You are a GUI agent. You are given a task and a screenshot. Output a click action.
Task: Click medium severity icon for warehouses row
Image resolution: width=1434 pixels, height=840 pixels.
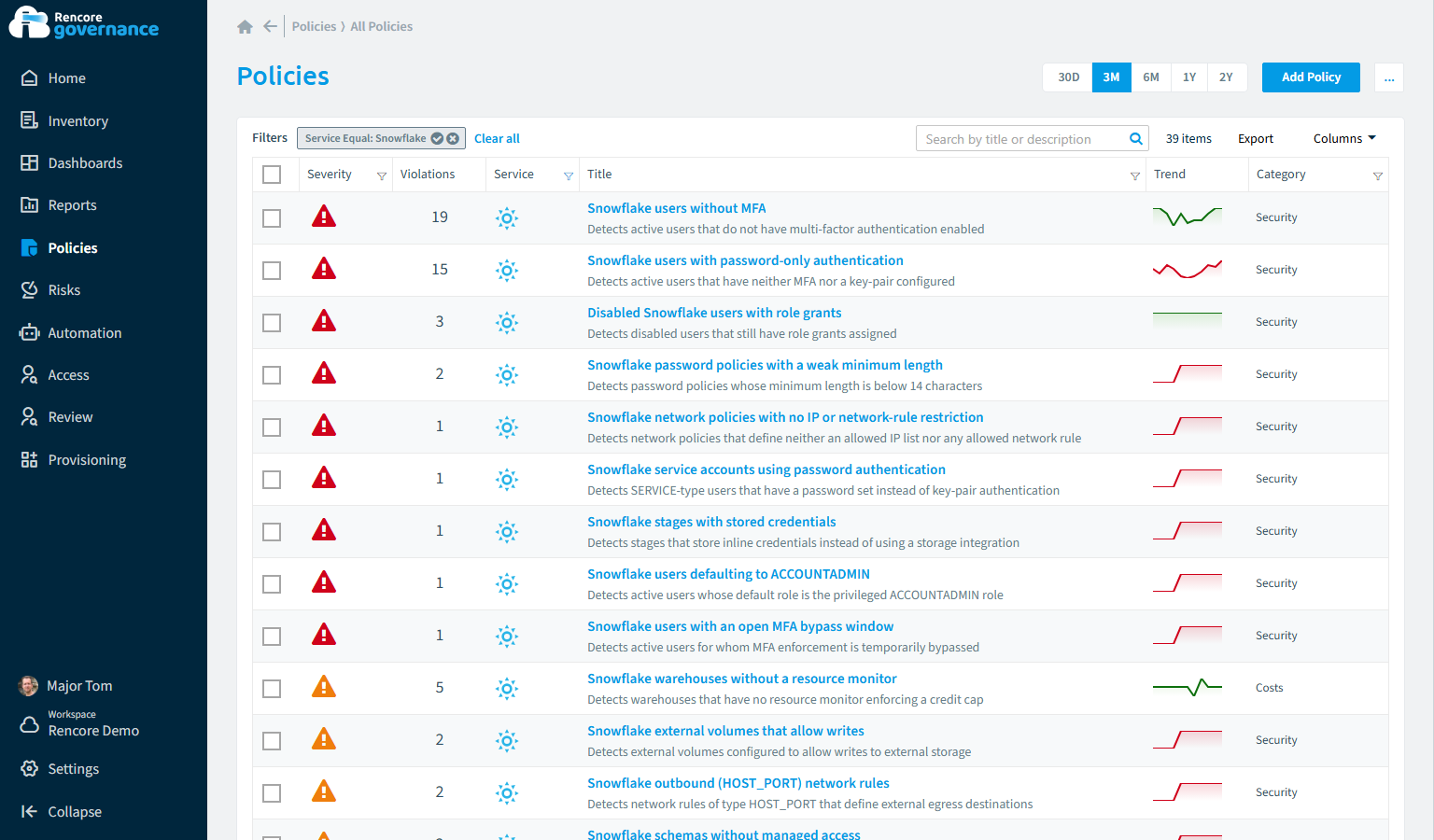(324, 687)
